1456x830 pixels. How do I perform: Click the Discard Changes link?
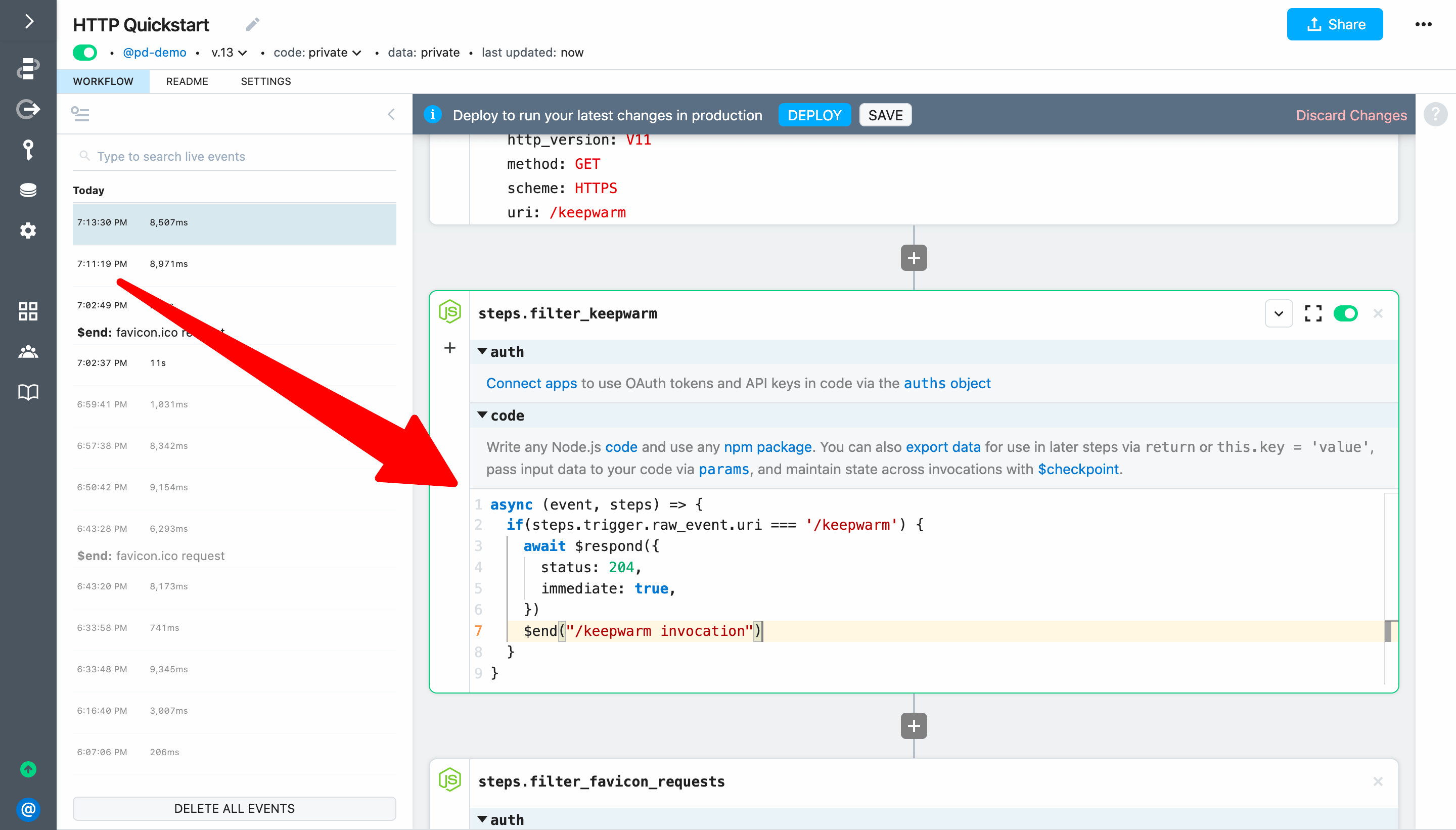pos(1351,115)
